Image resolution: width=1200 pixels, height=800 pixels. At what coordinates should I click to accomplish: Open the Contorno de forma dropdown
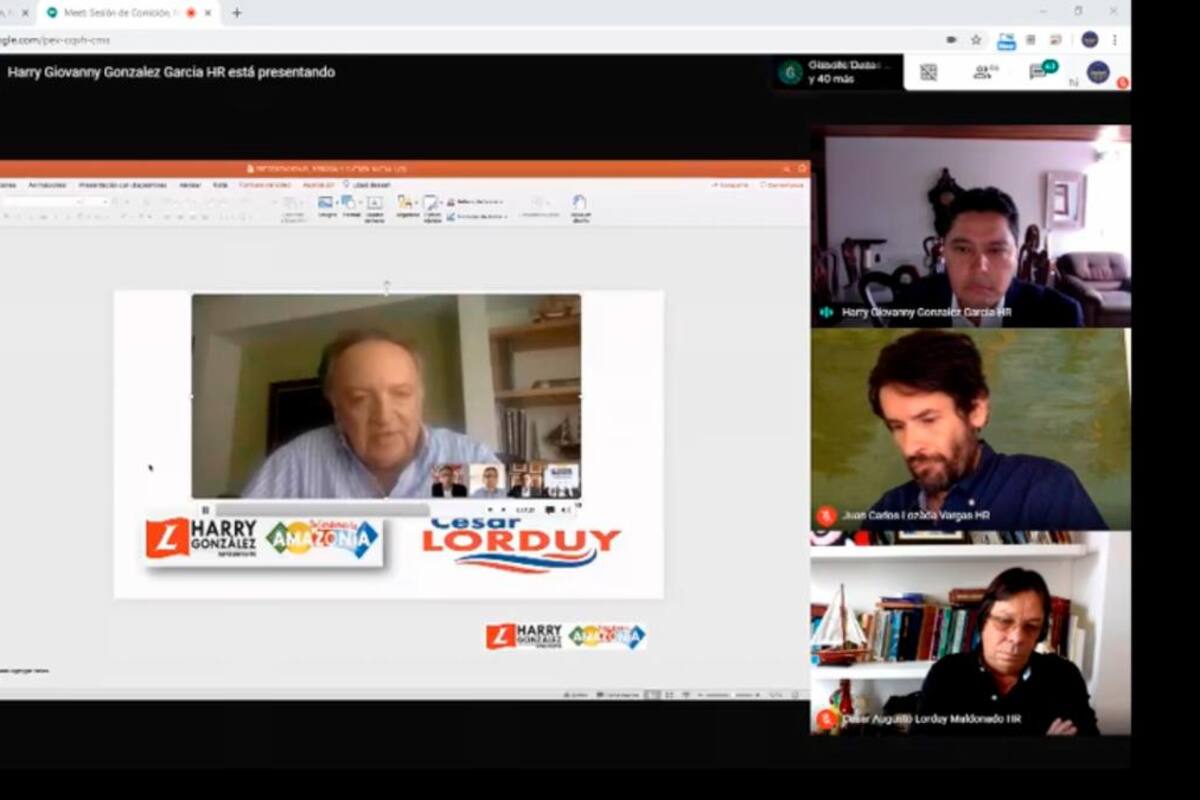point(477,215)
